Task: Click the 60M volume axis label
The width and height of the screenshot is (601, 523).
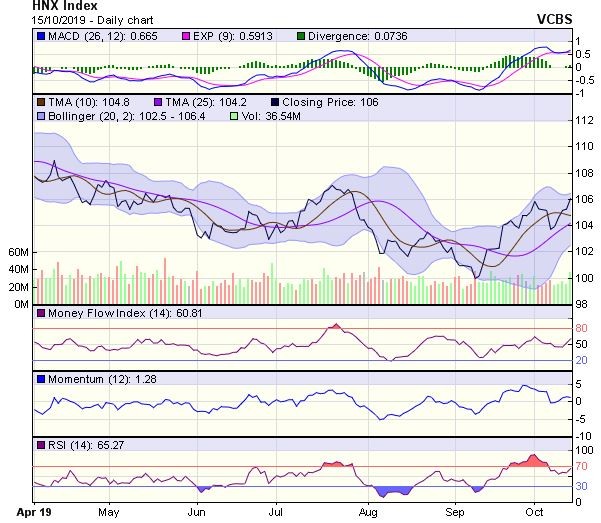Action: point(17,253)
